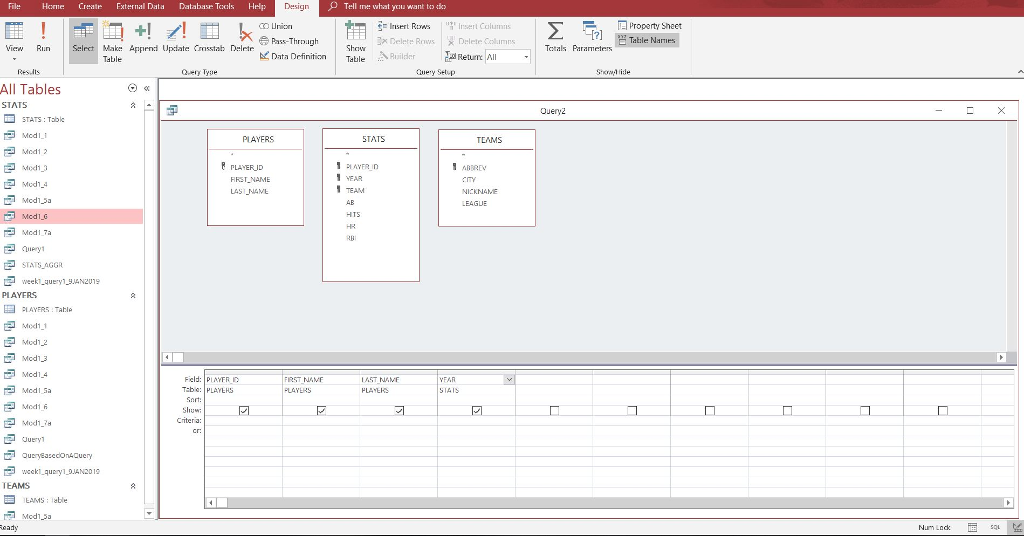1024x536 pixels.
Task: Open the Database Tools tab
Action: click(x=206, y=7)
